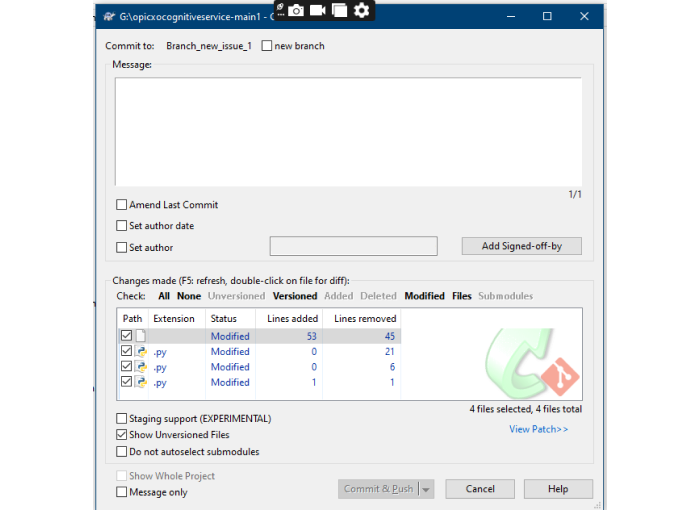700x510 pixels.
Task: Click the Python icon in the 6-lines-removed row
Action: [142, 367]
